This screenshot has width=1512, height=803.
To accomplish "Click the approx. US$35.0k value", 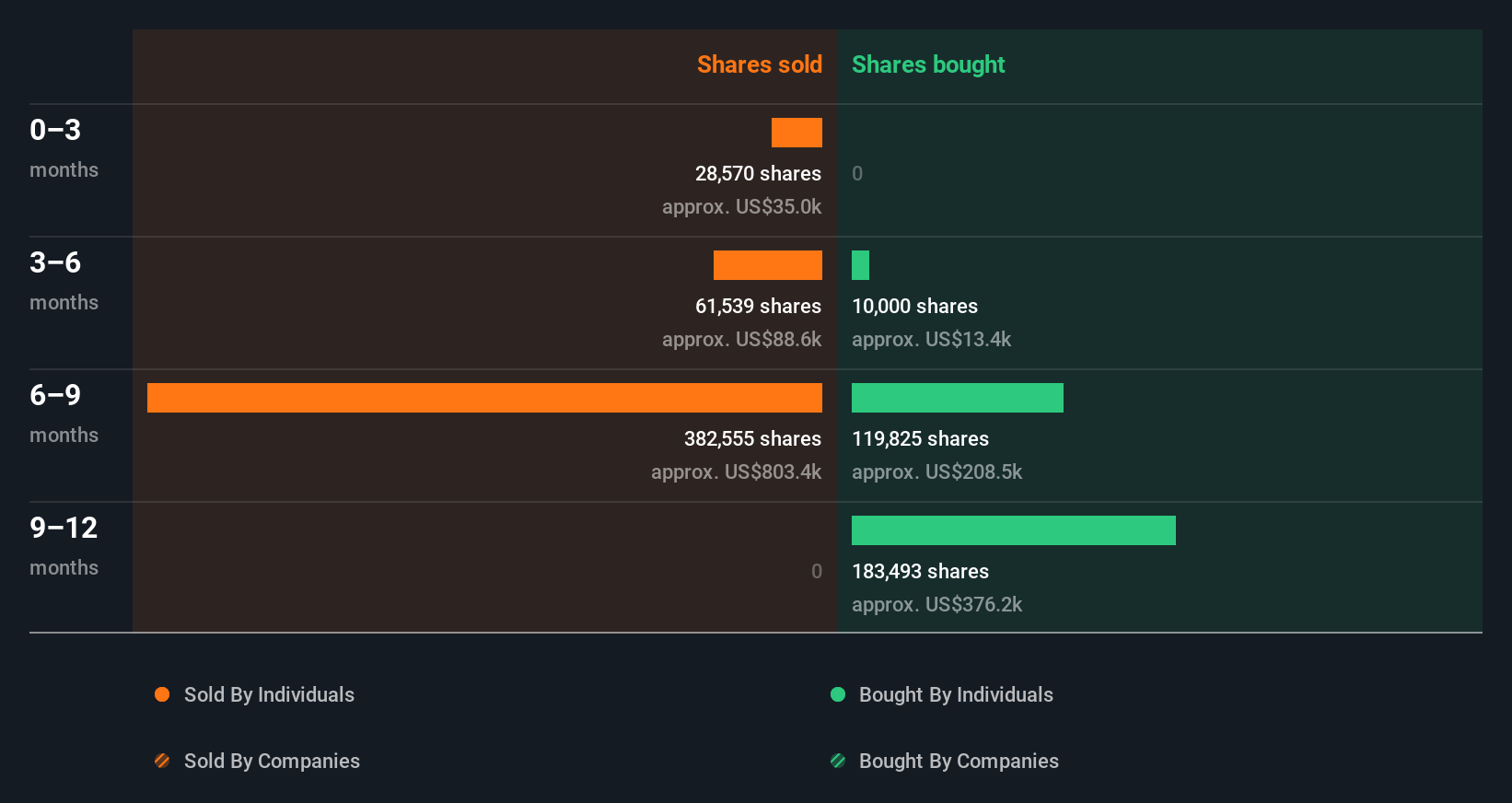I will click(x=741, y=207).
